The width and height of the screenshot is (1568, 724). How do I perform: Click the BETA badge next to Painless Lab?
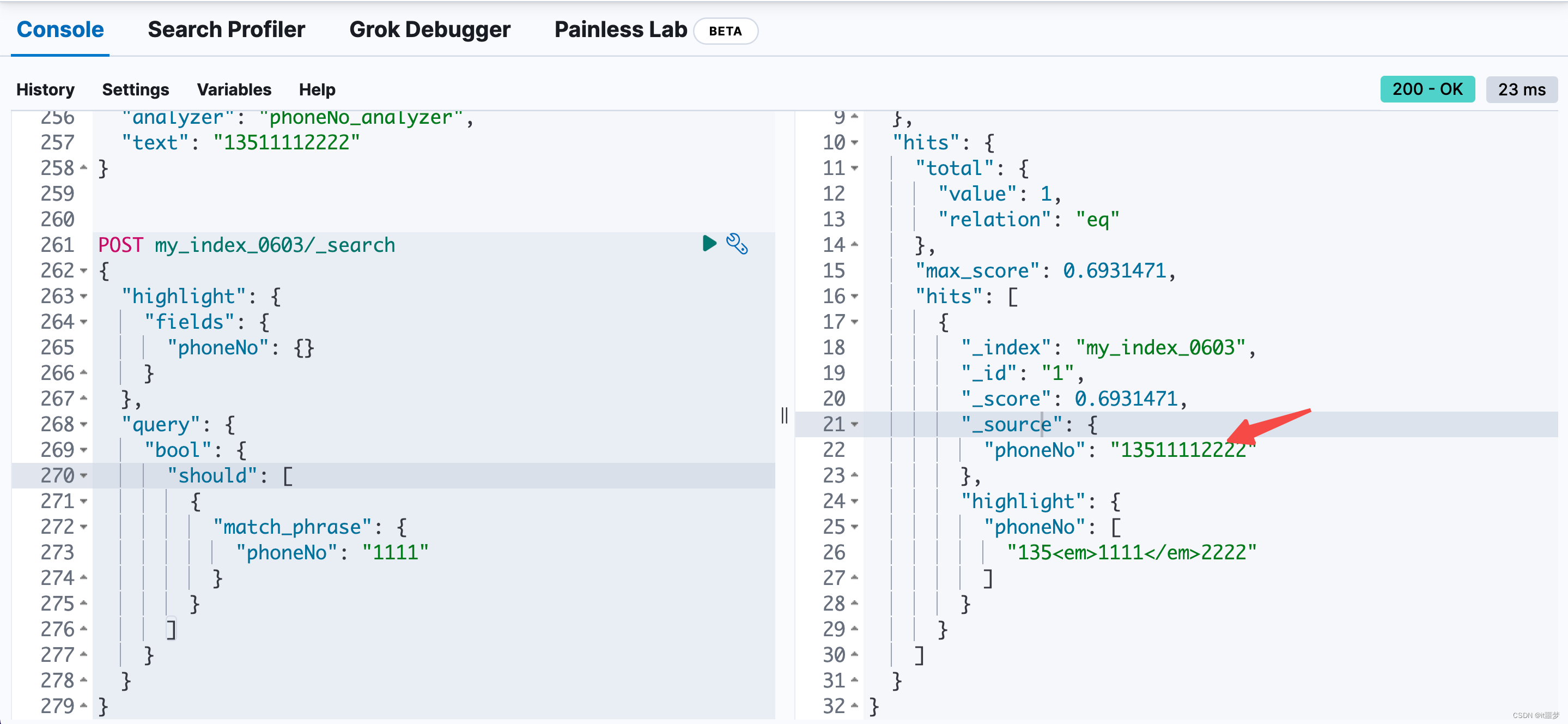[725, 31]
